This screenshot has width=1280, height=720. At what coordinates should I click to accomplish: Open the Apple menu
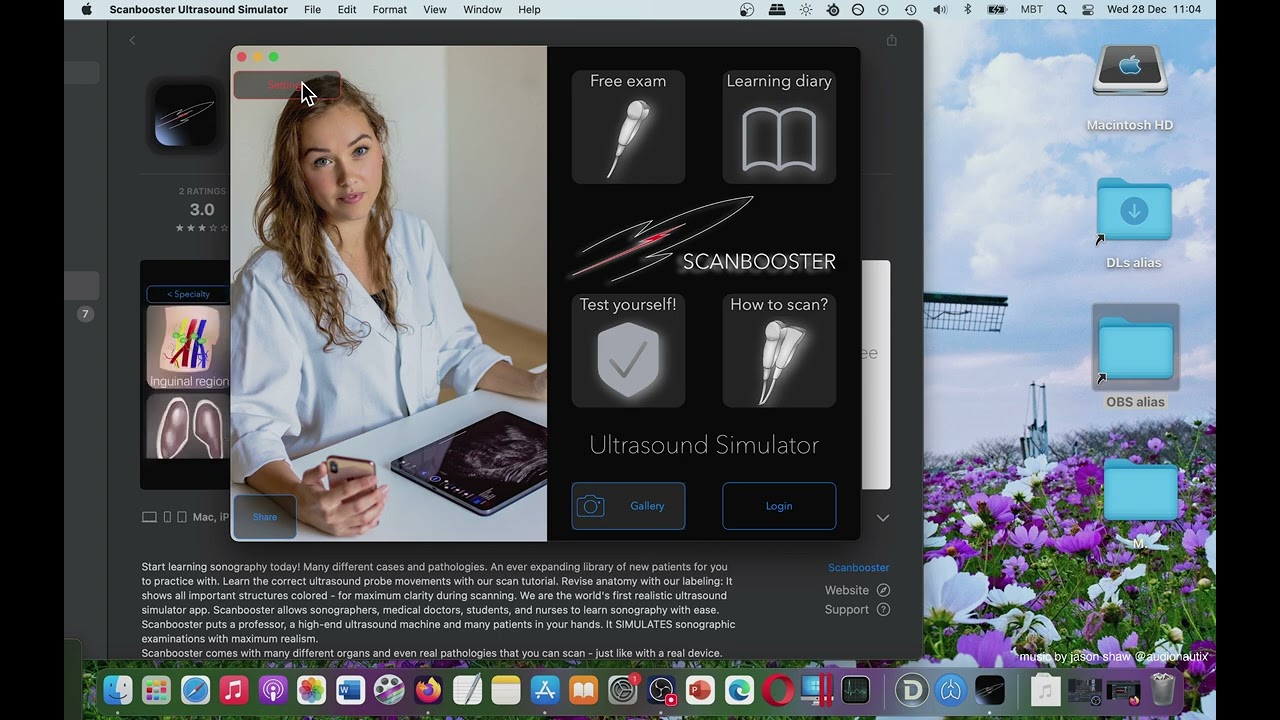coord(86,10)
